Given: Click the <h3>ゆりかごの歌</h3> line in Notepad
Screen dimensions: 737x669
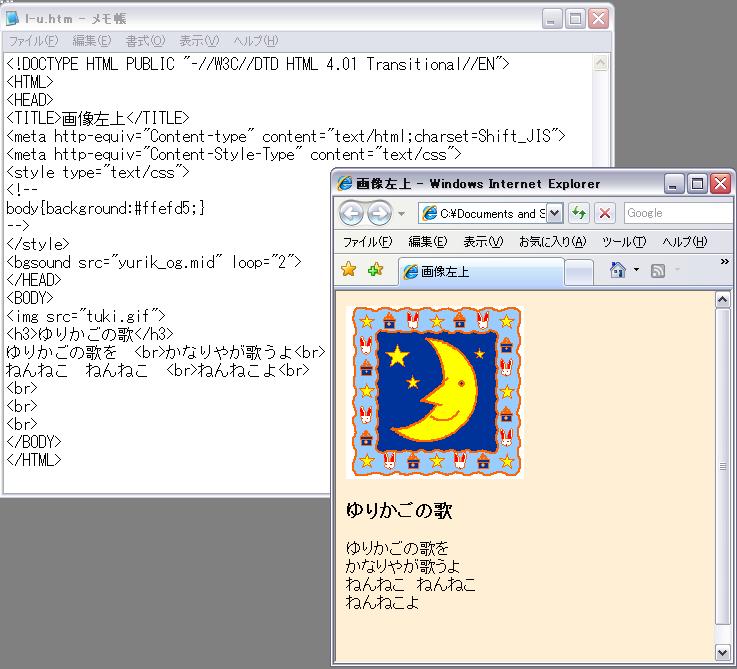Looking at the screenshot, I should tap(90, 334).
